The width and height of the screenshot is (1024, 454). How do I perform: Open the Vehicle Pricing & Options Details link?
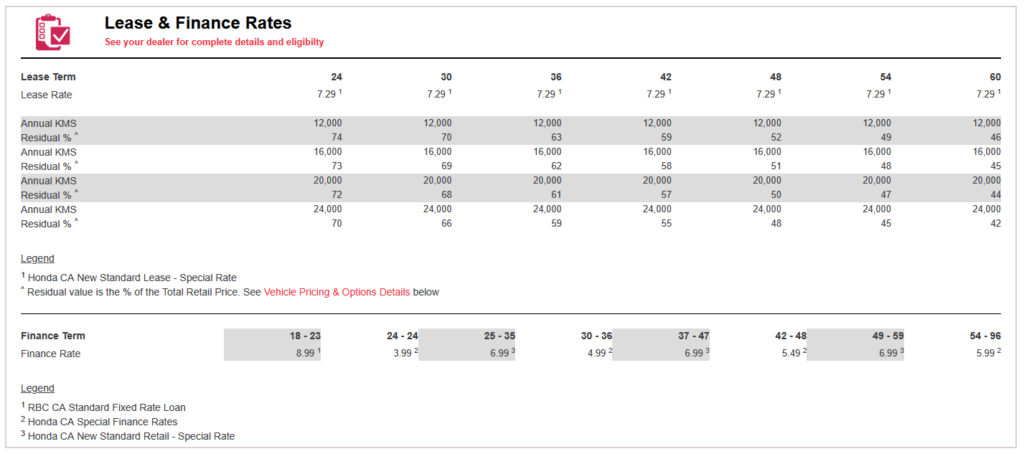[x=337, y=292]
